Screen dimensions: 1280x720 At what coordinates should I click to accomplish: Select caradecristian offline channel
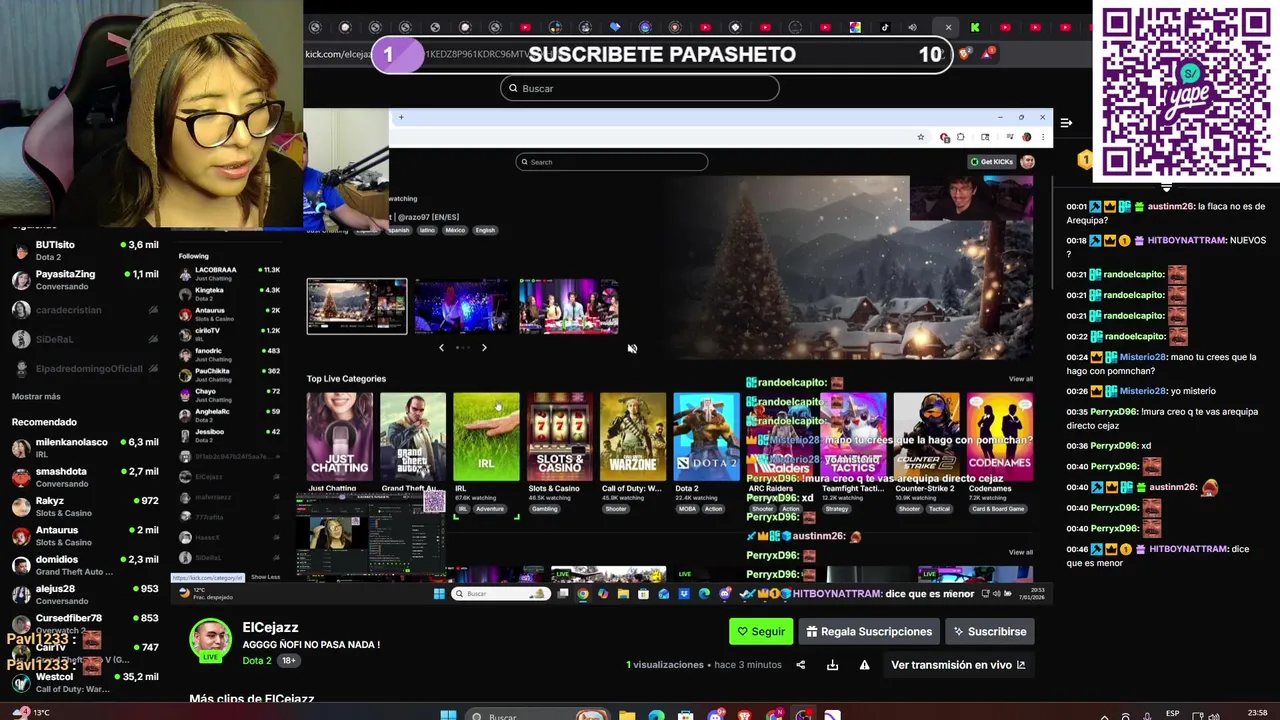tap(85, 310)
